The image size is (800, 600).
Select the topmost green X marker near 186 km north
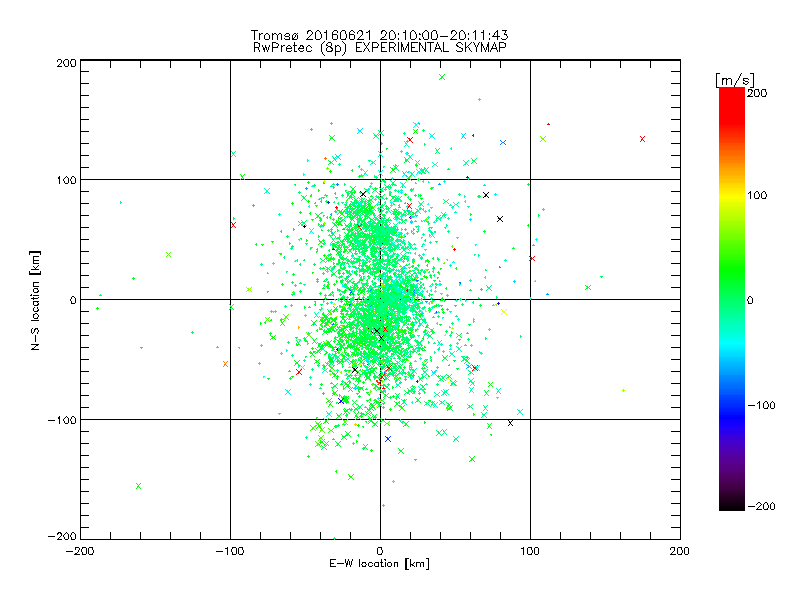pyautogui.click(x=442, y=77)
